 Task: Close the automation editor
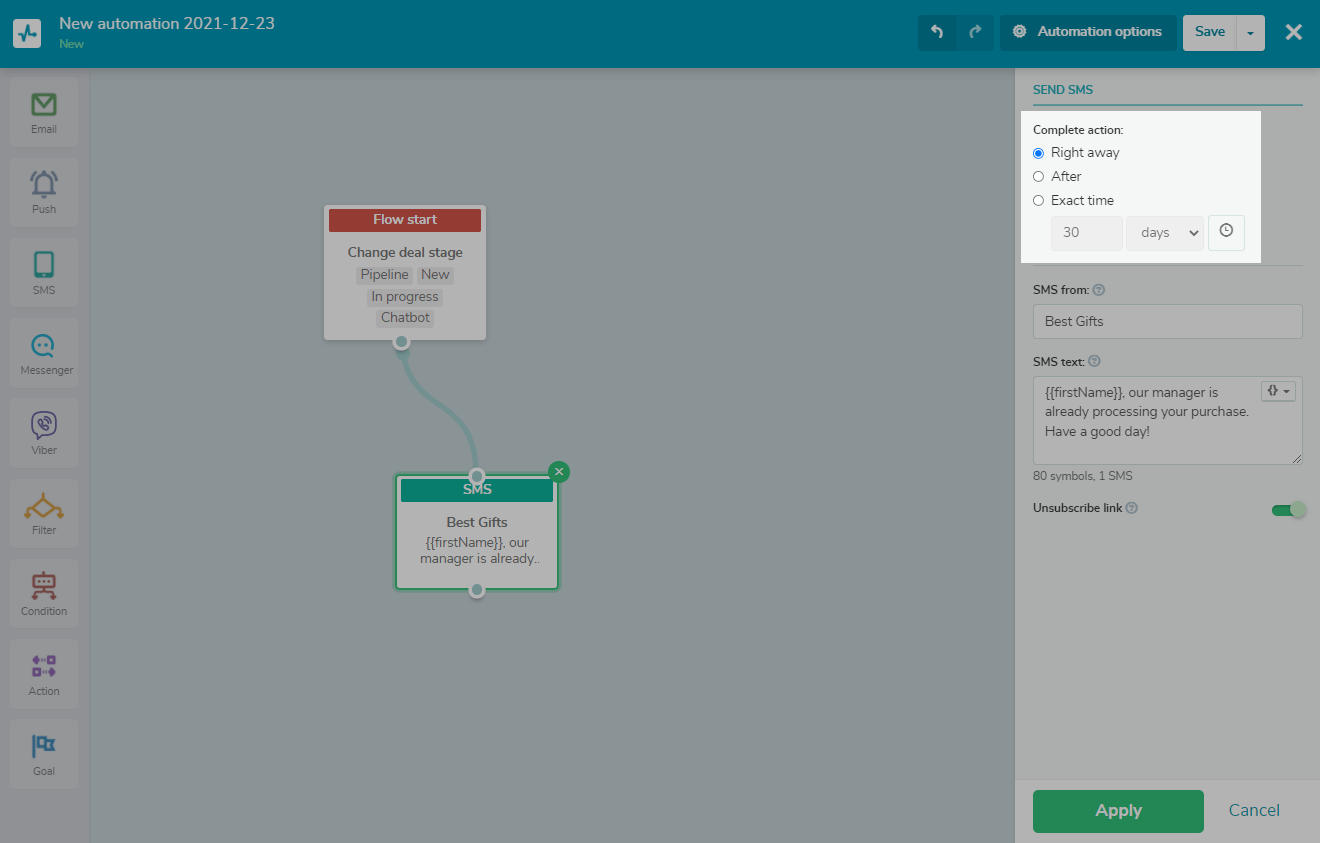[x=1293, y=32]
